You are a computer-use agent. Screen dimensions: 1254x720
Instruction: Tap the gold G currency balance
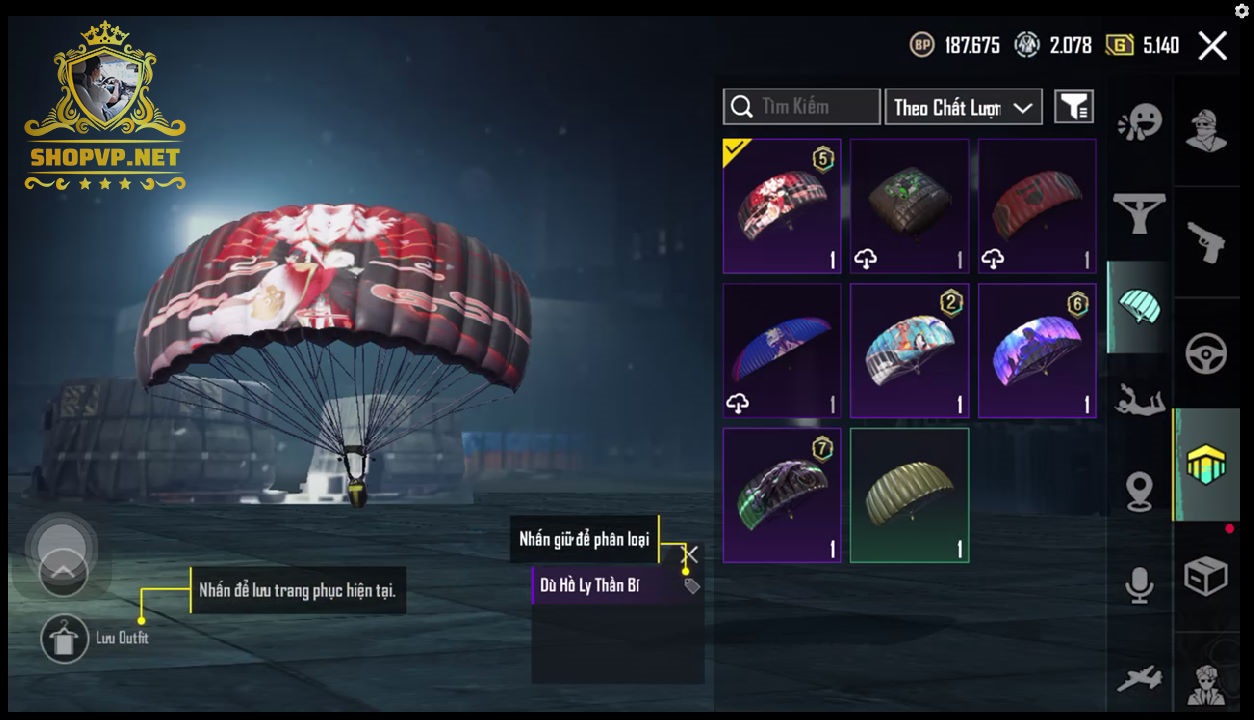1142,45
